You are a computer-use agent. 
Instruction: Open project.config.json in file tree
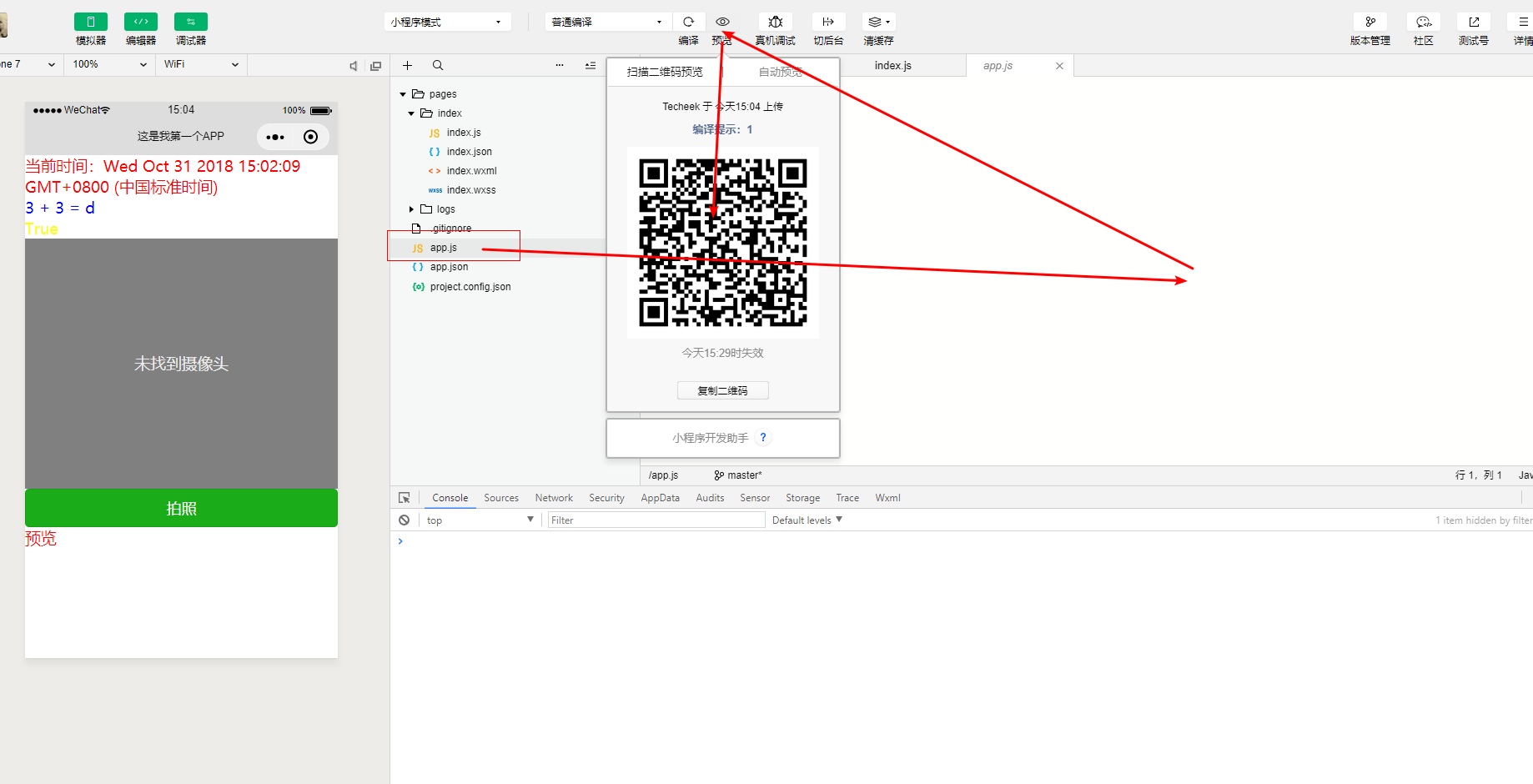tap(470, 287)
